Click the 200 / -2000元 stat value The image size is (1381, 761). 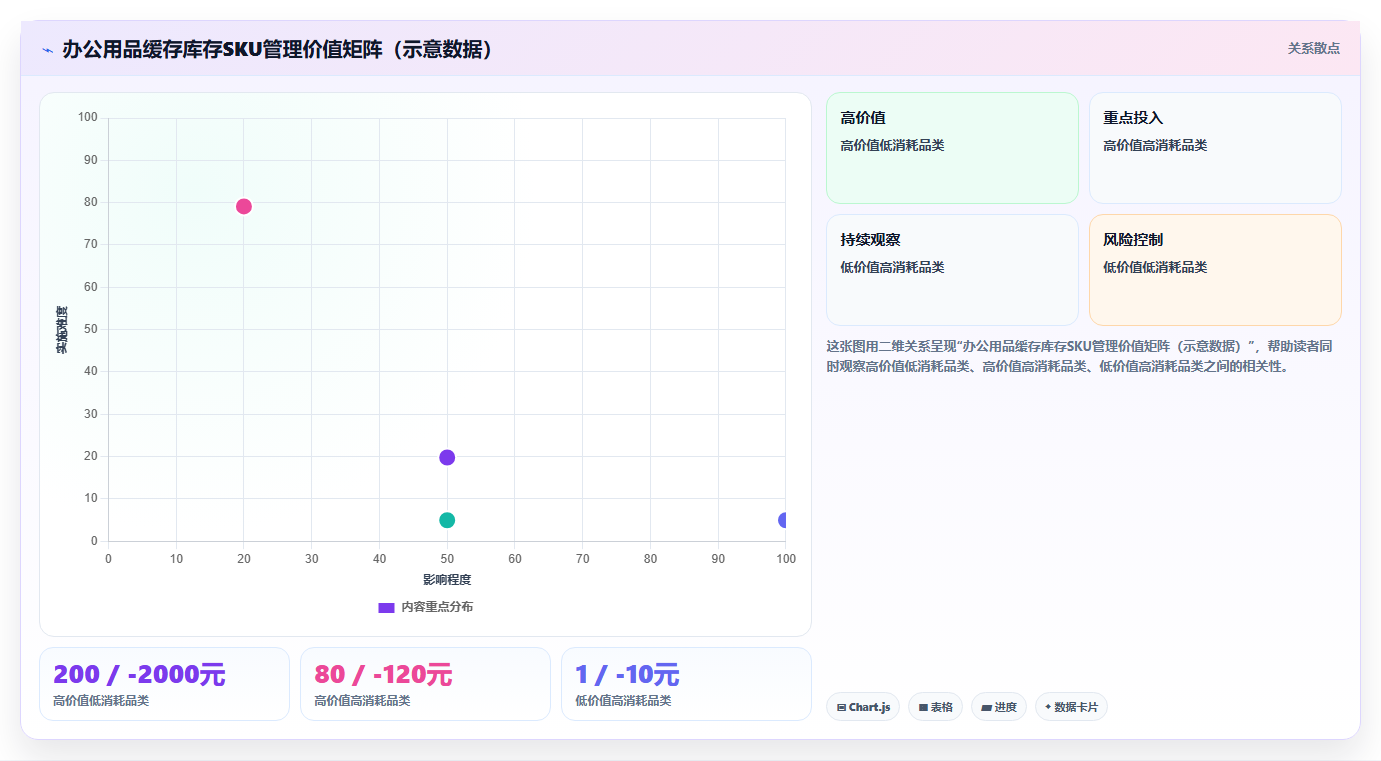pos(139,674)
